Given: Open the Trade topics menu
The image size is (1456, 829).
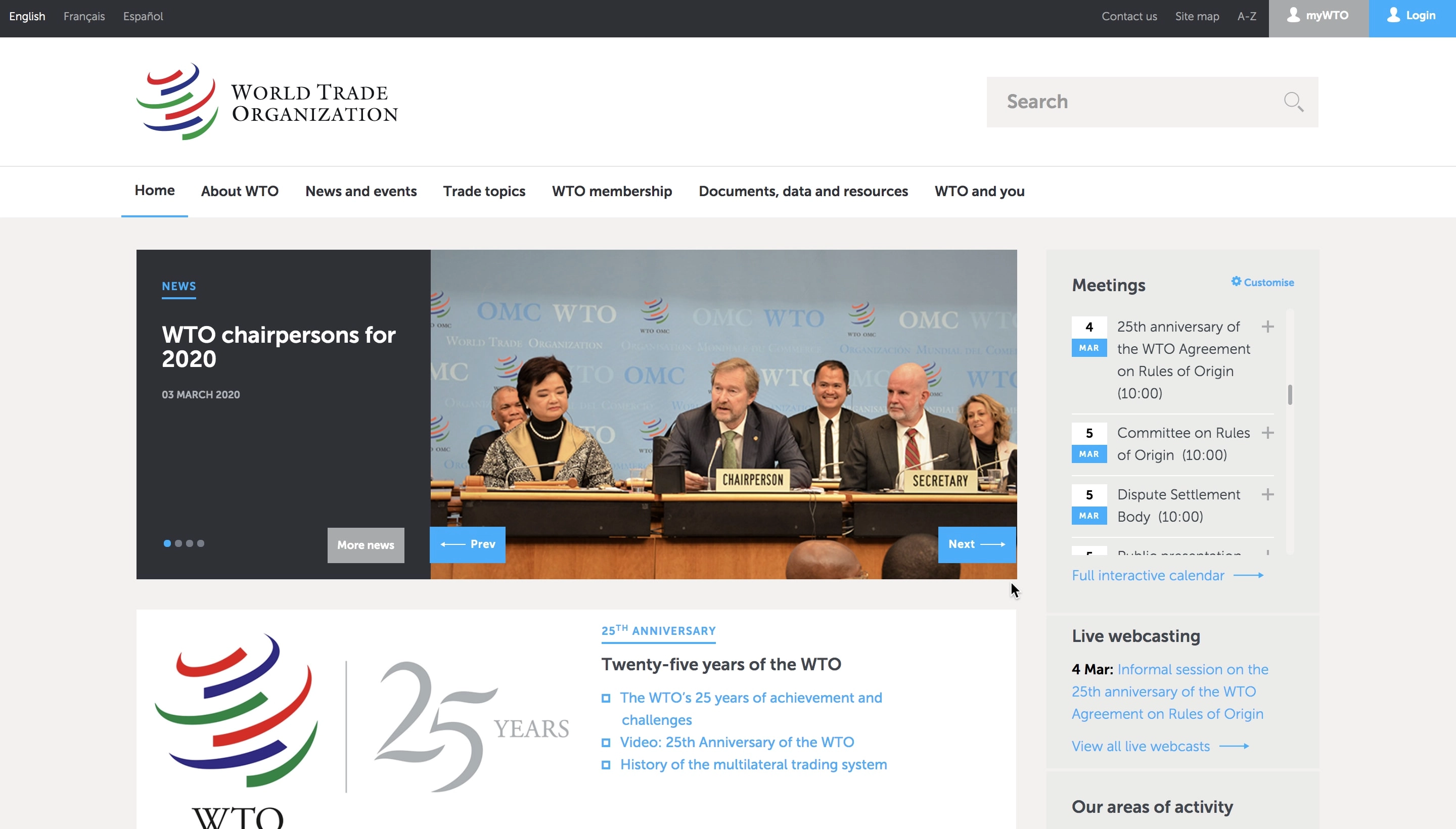Looking at the screenshot, I should [484, 191].
